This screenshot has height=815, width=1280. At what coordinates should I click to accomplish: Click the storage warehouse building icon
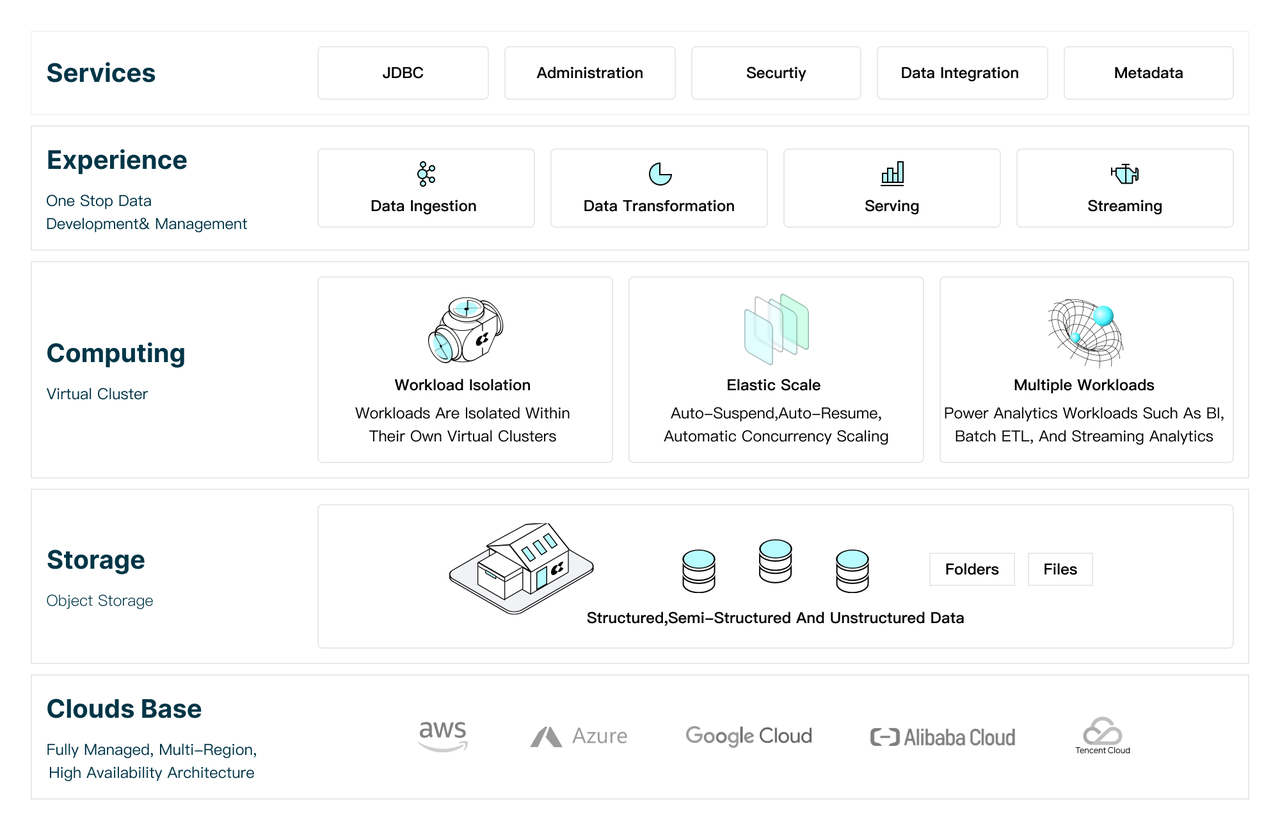520,566
